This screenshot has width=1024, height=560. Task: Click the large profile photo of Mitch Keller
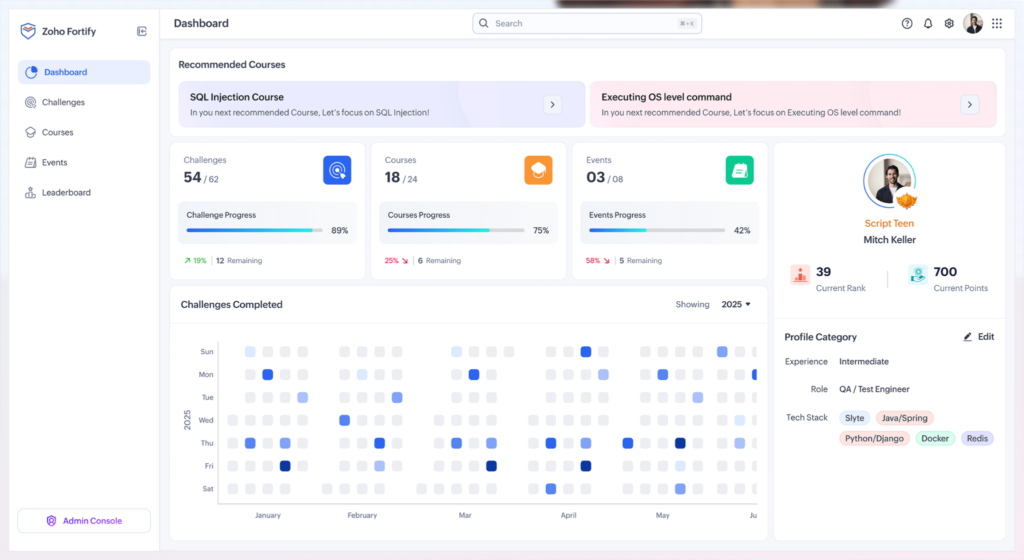[889, 181]
